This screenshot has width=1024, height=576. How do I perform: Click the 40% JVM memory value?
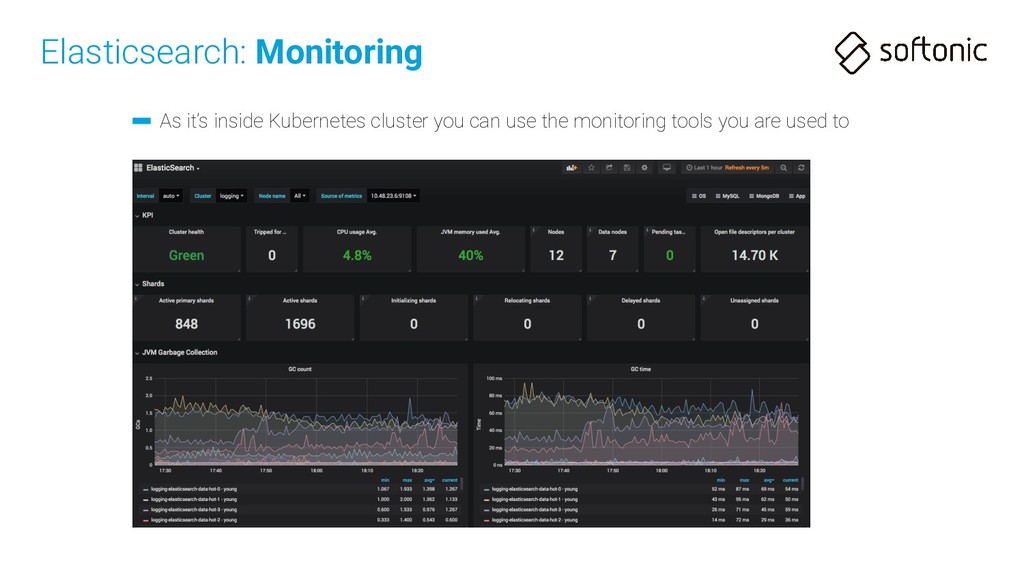click(x=470, y=255)
